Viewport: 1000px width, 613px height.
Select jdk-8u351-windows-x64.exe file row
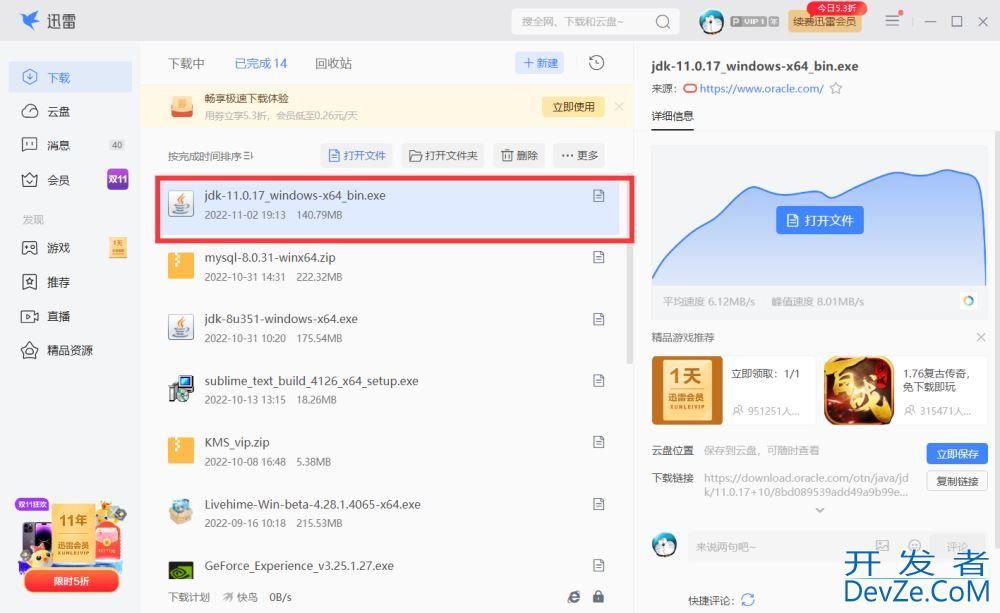coord(390,328)
